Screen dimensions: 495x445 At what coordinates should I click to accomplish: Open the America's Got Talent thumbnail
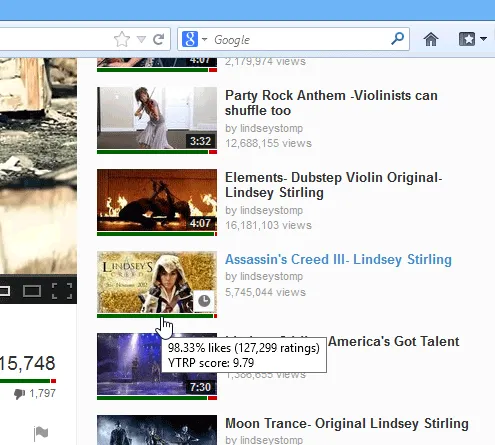pyautogui.click(x=157, y=364)
